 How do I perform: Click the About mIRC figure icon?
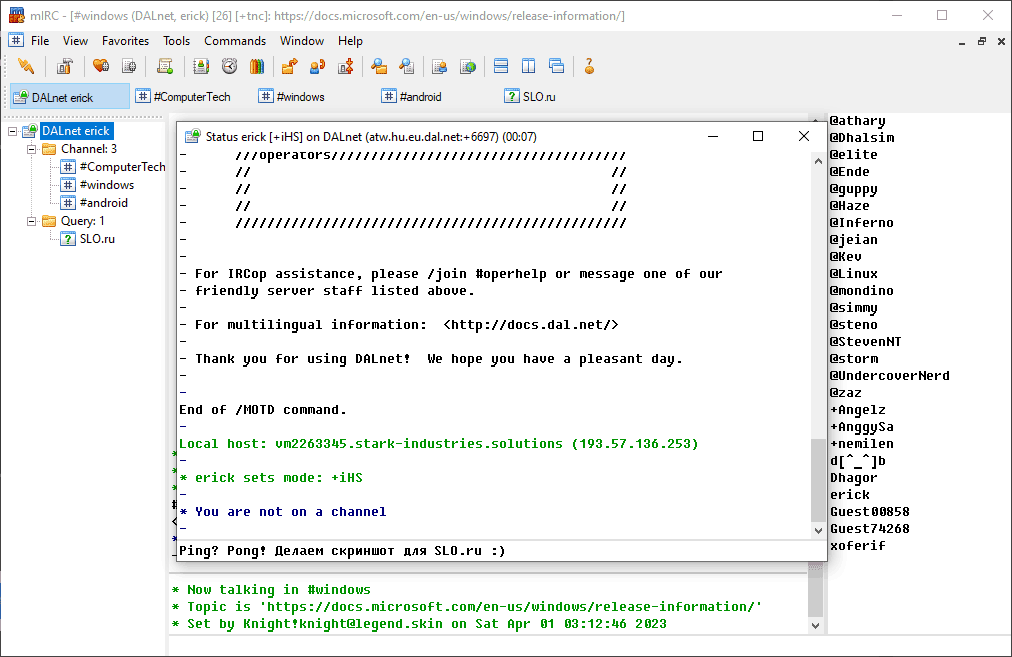[589, 66]
